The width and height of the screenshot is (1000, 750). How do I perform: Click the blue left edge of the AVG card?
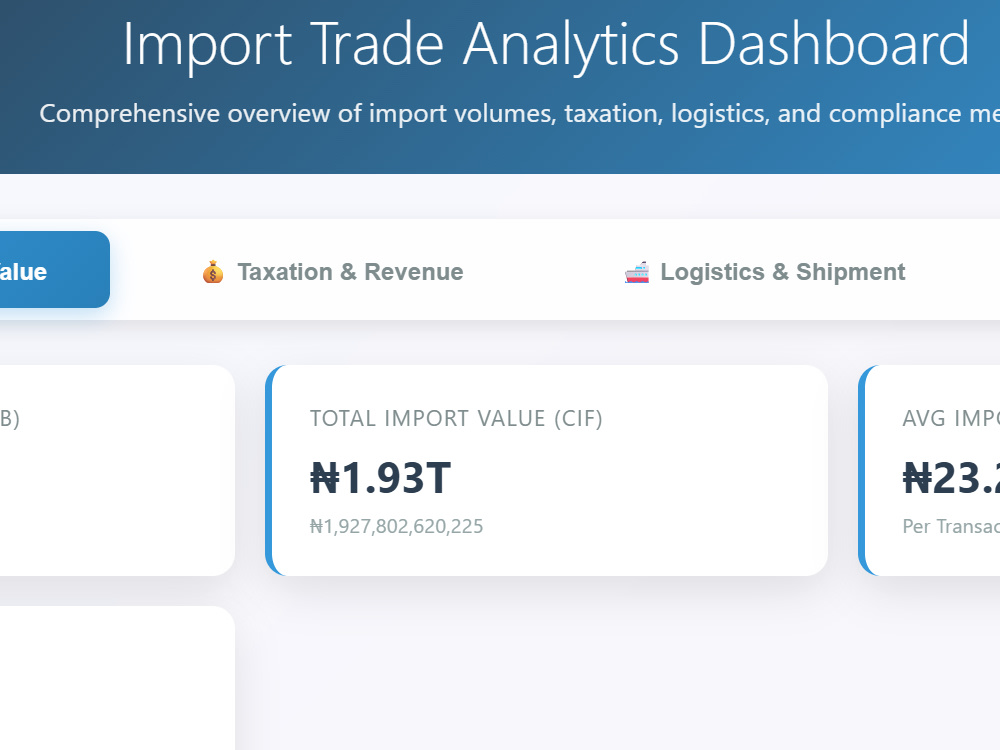(x=862, y=471)
